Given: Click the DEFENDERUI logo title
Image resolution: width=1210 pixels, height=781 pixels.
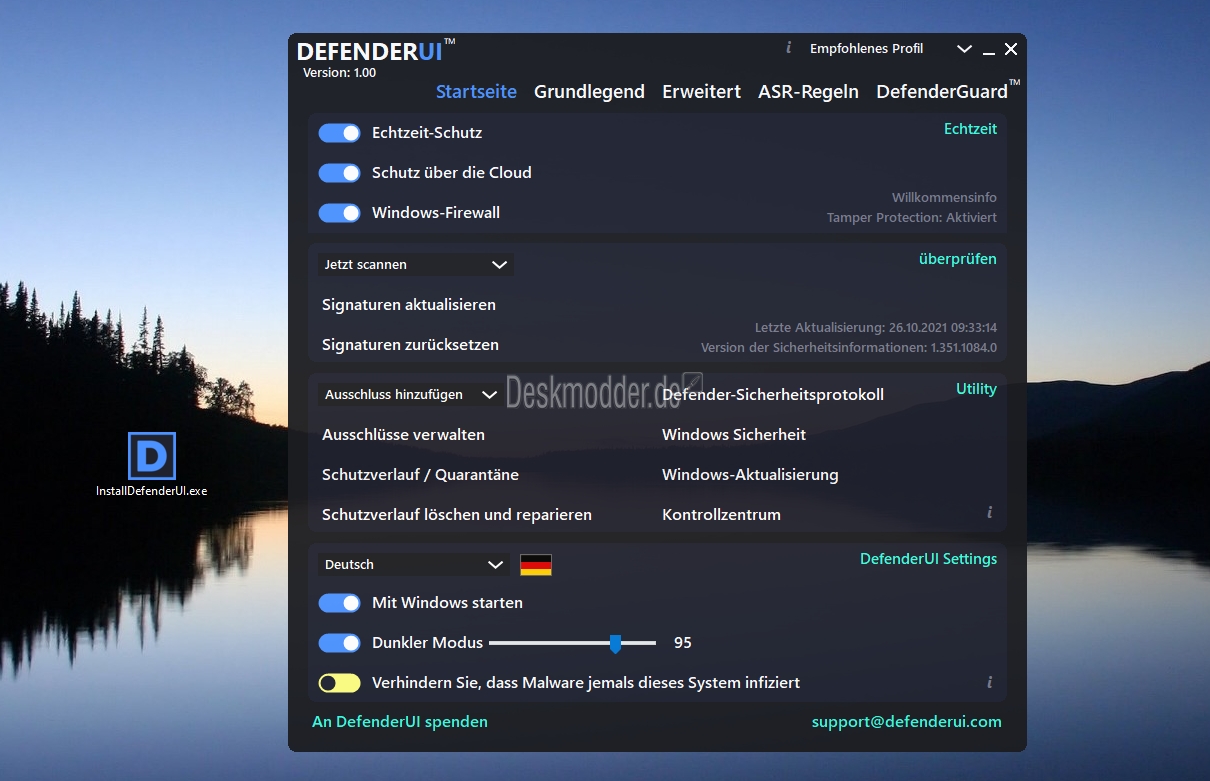Looking at the screenshot, I should (376, 52).
